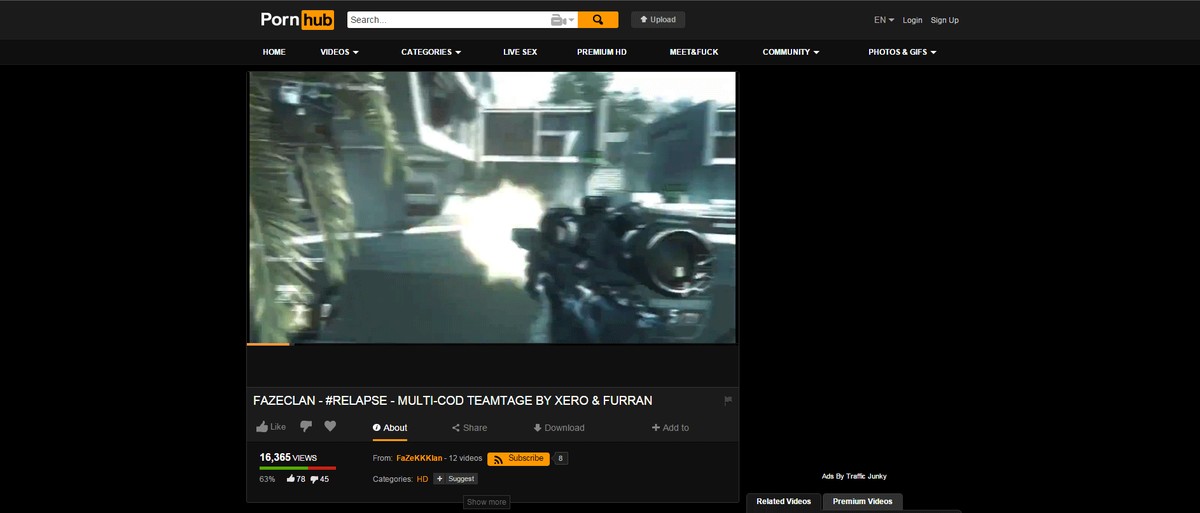Image resolution: width=1200 pixels, height=513 pixels.
Task: Click the orange Subscribe button
Action: pos(518,459)
